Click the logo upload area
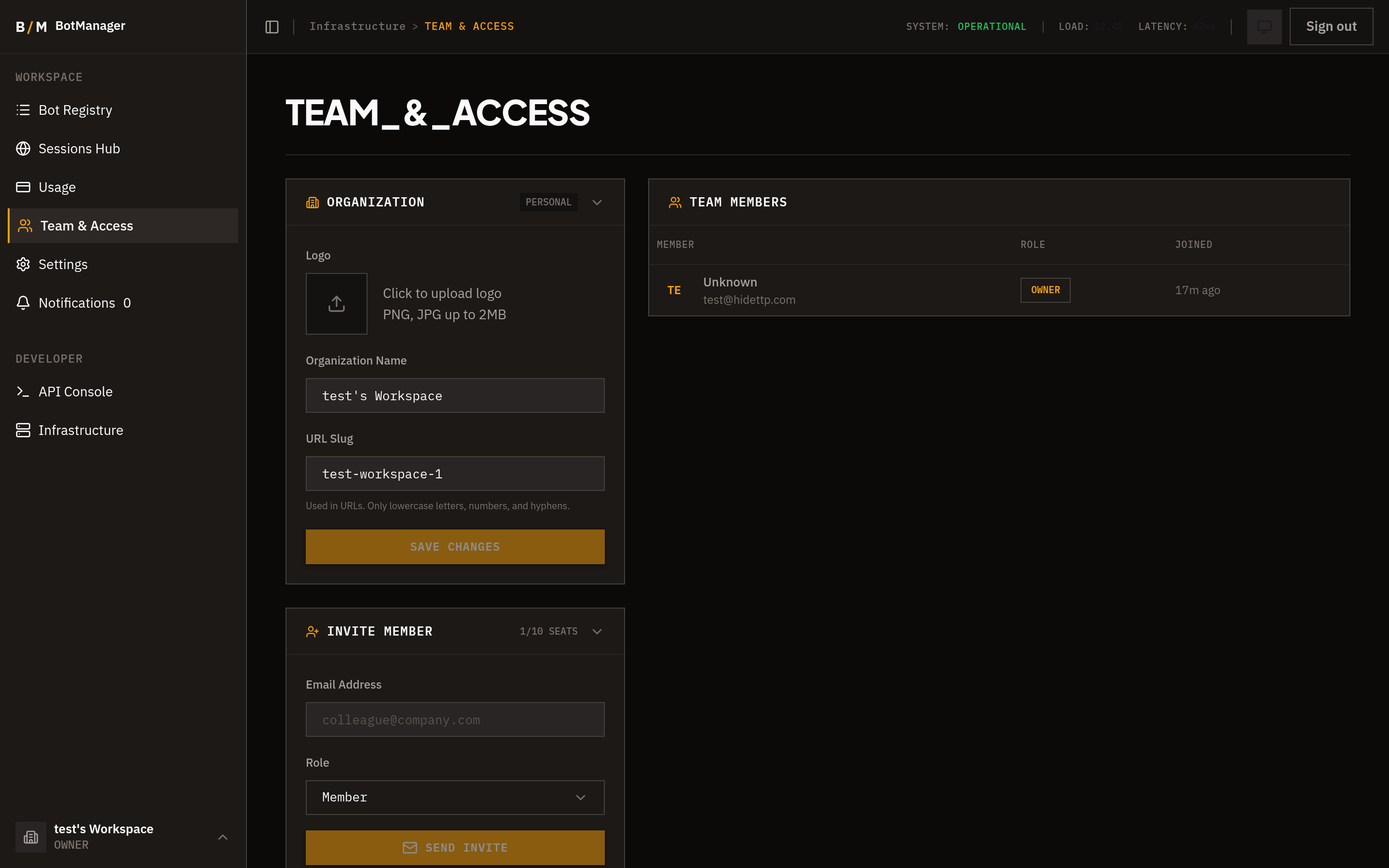 point(336,304)
